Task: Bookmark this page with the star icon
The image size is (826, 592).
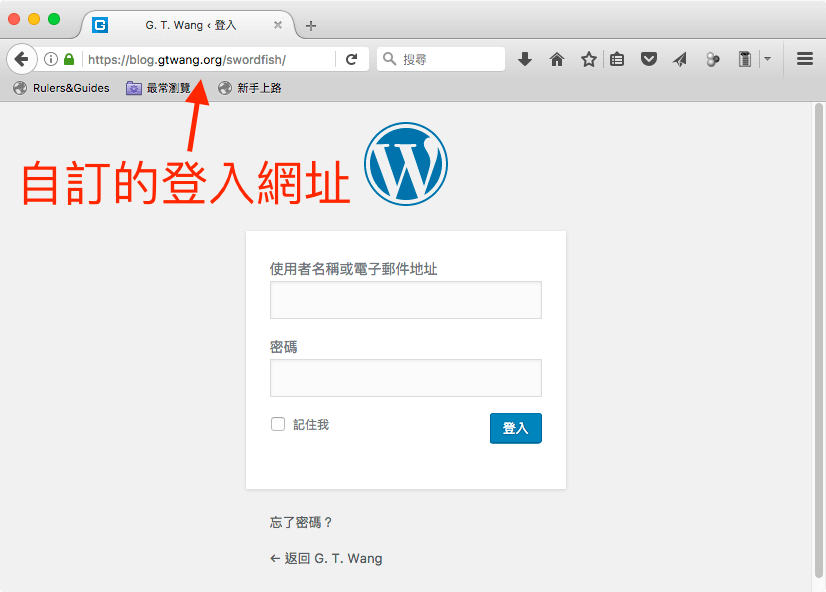Action: coord(589,59)
